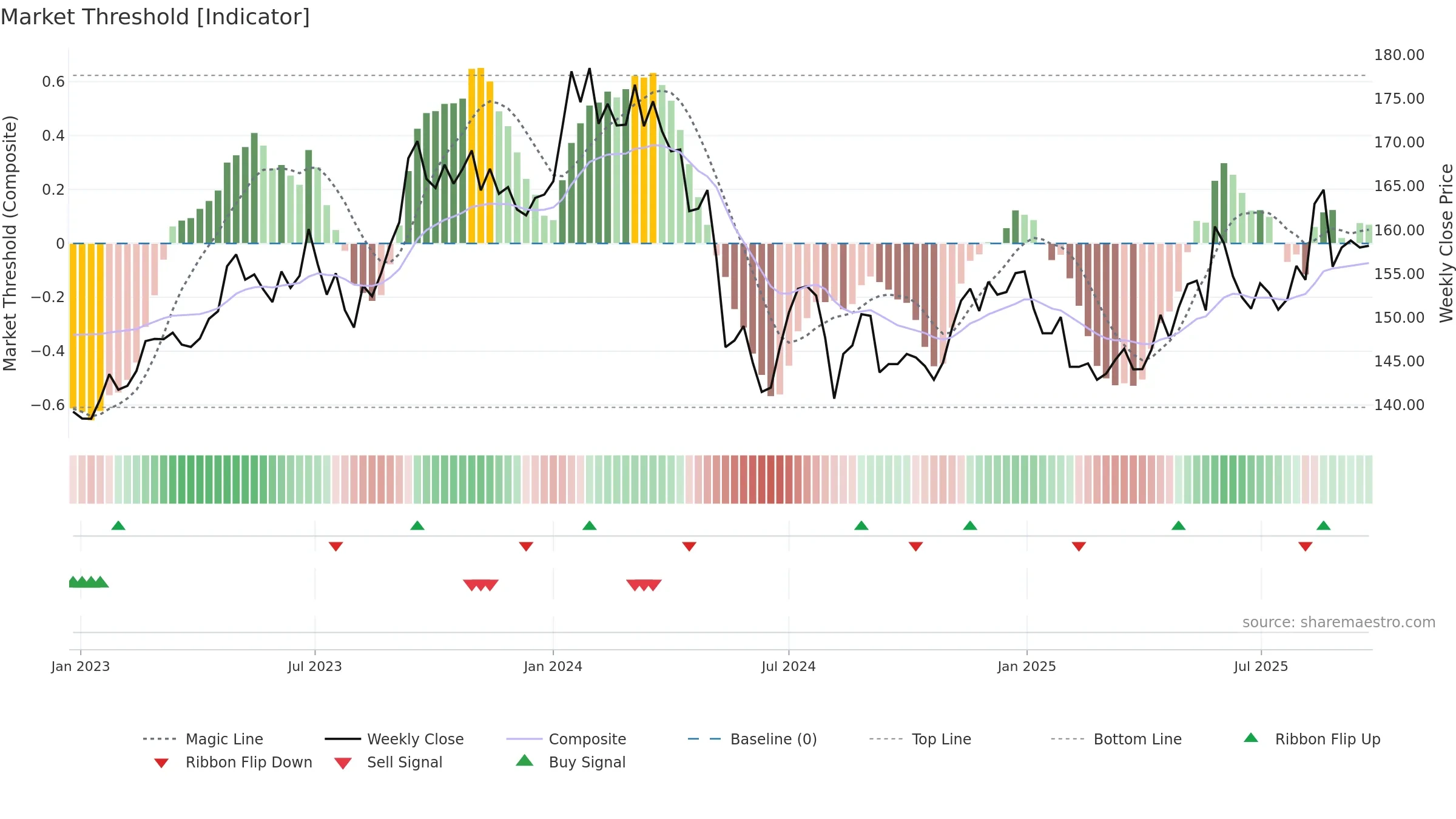Hide the Composite line via its legend entry
The image size is (1456, 819).
[x=566, y=739]
